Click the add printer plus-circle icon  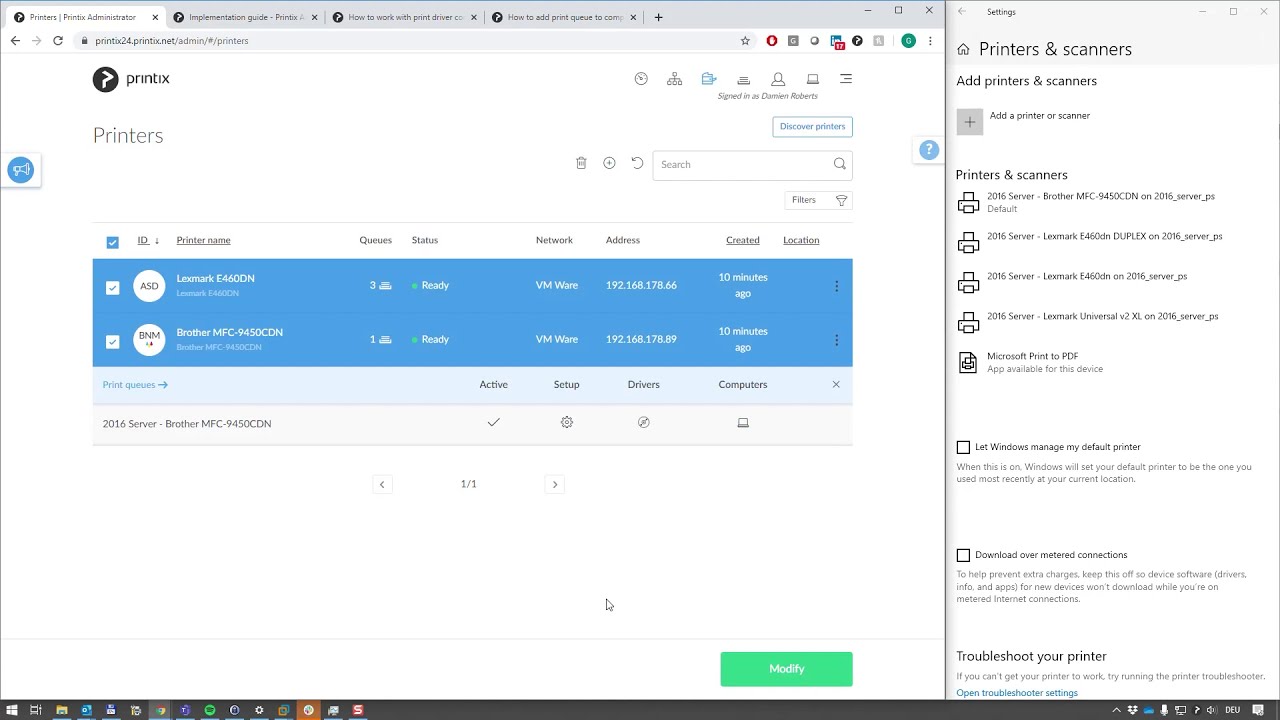[x=609, y=163]
